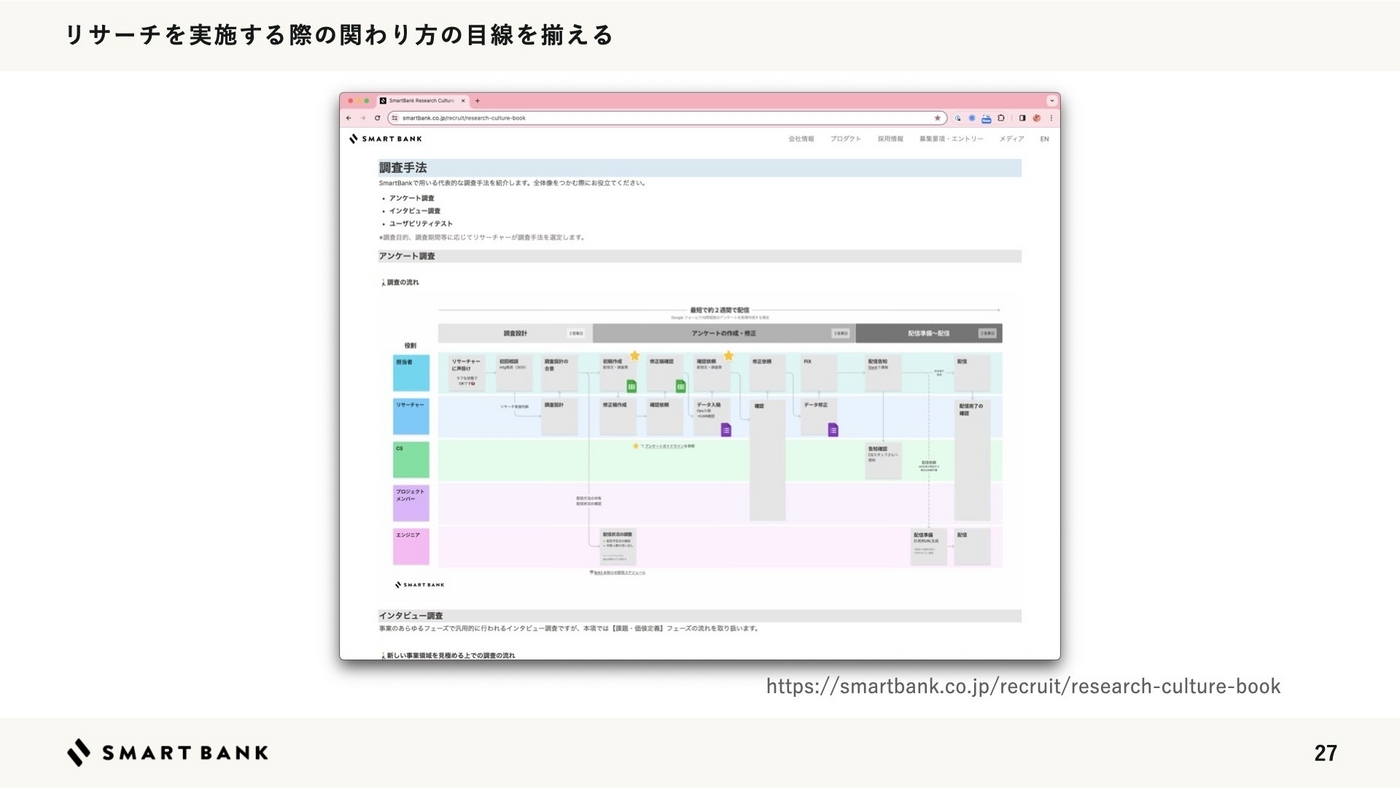Open the Chrome three-dot menu

coord(1051,118)
